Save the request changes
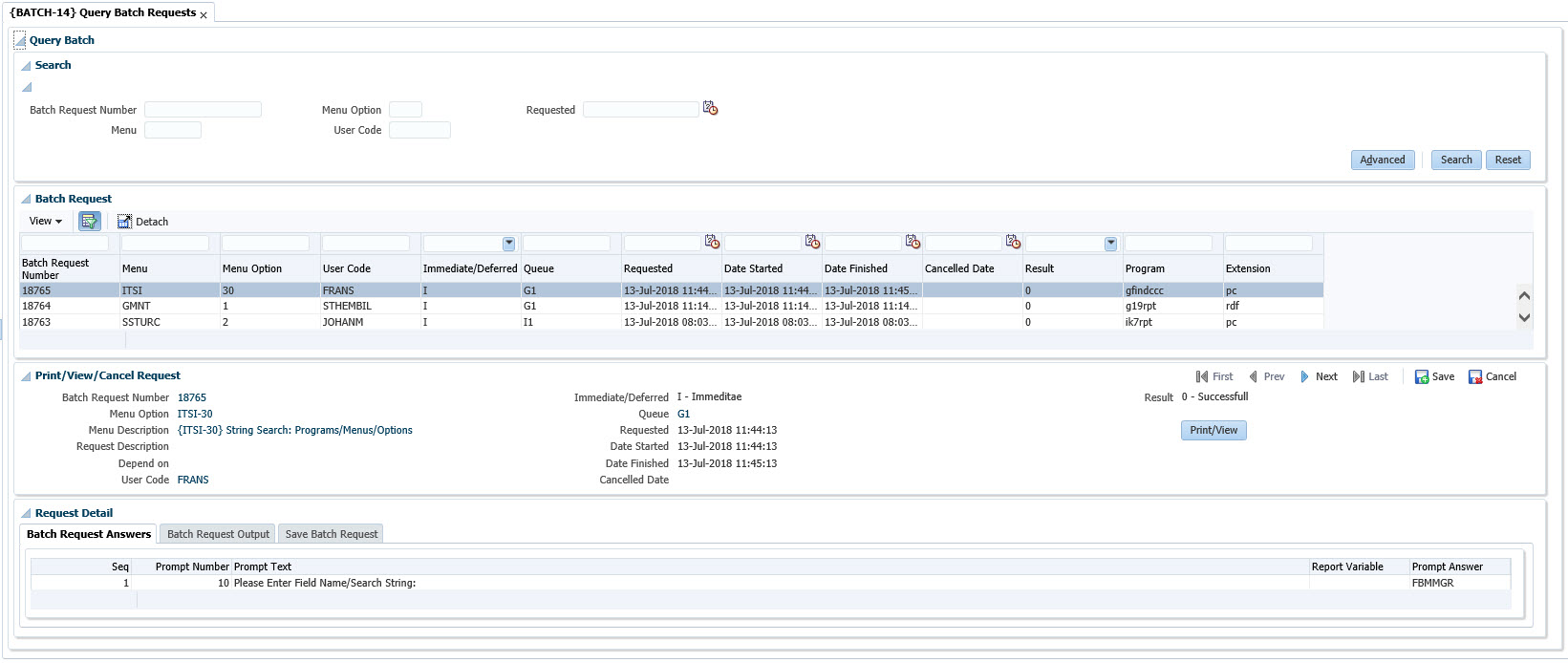The image size is (1568, 663). point(1435,377)
